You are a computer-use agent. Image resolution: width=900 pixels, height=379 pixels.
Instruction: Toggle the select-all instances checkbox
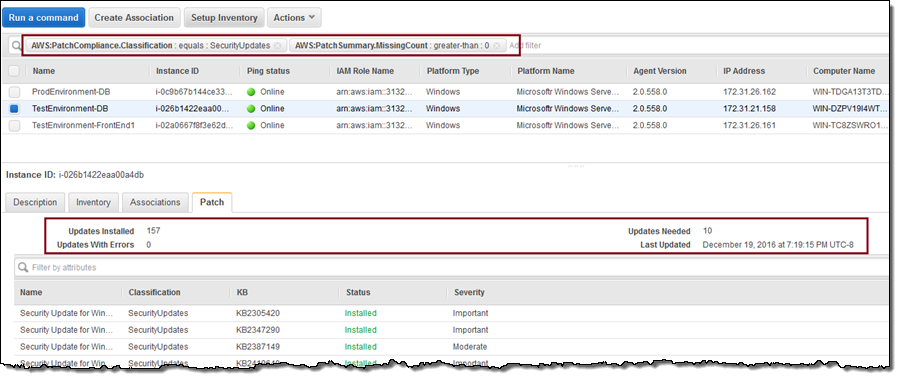tap(14, 71)
